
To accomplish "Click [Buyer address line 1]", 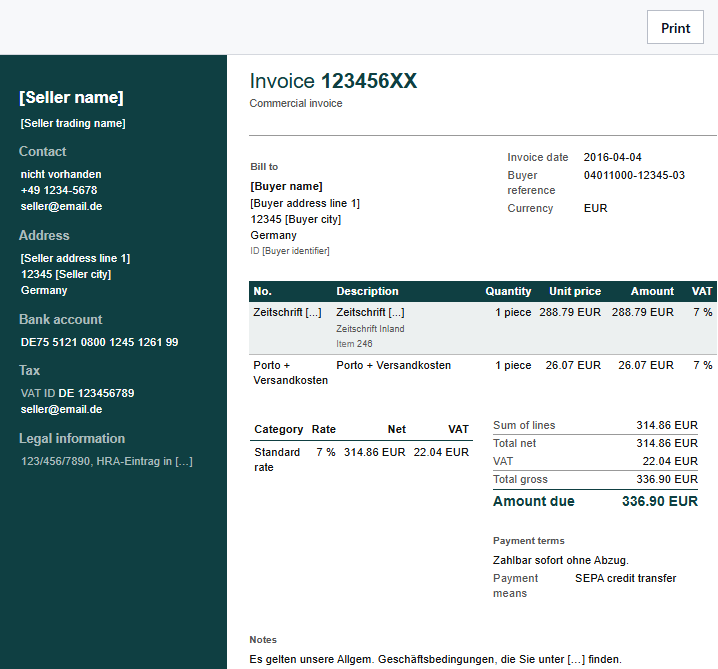I will [x=305, y=203].
